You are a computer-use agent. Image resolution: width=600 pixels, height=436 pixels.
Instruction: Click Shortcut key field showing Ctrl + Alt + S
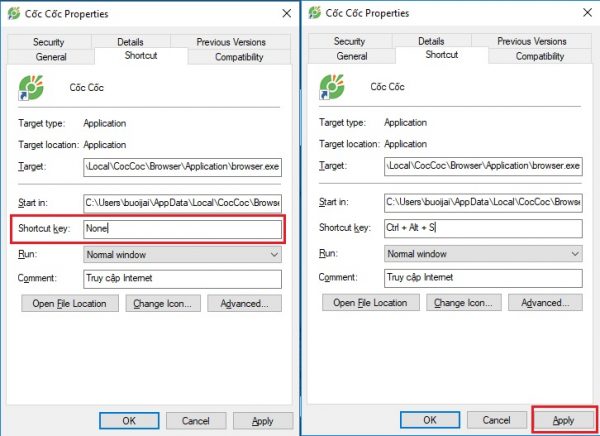[483, 228]
